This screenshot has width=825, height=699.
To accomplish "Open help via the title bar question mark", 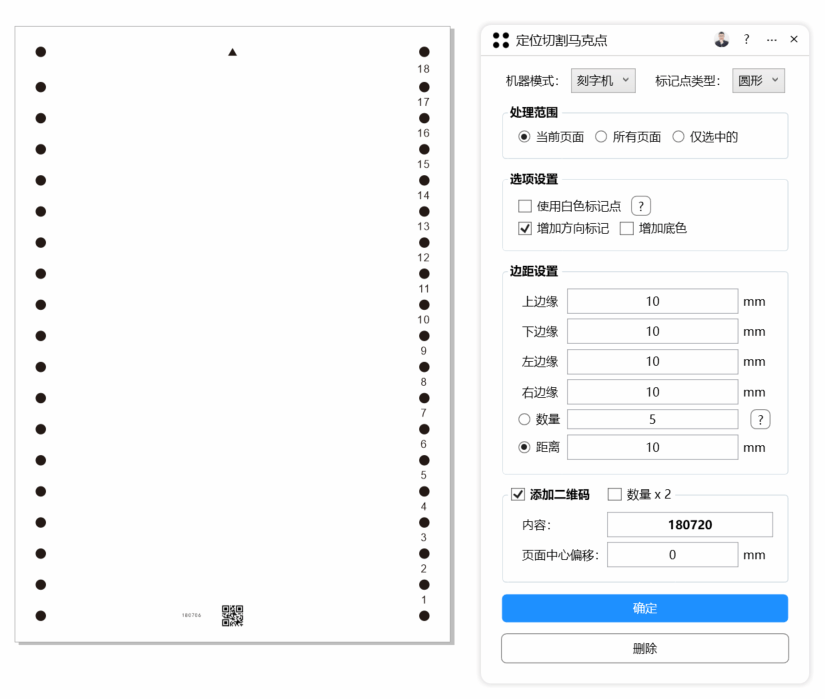I will tap(746, 40).
